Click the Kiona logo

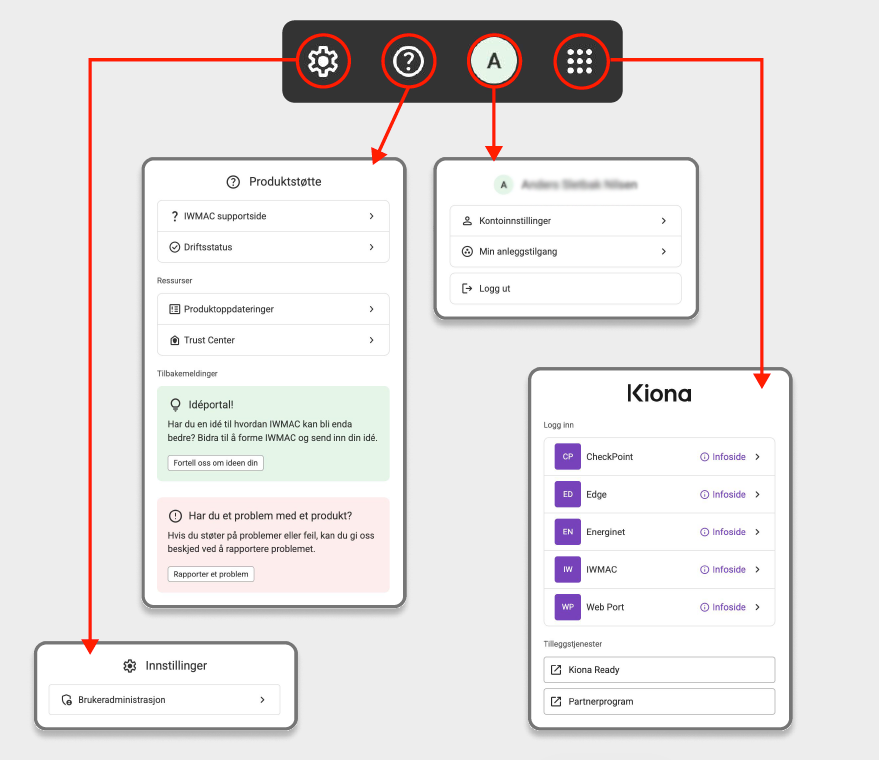click(659, 393)
